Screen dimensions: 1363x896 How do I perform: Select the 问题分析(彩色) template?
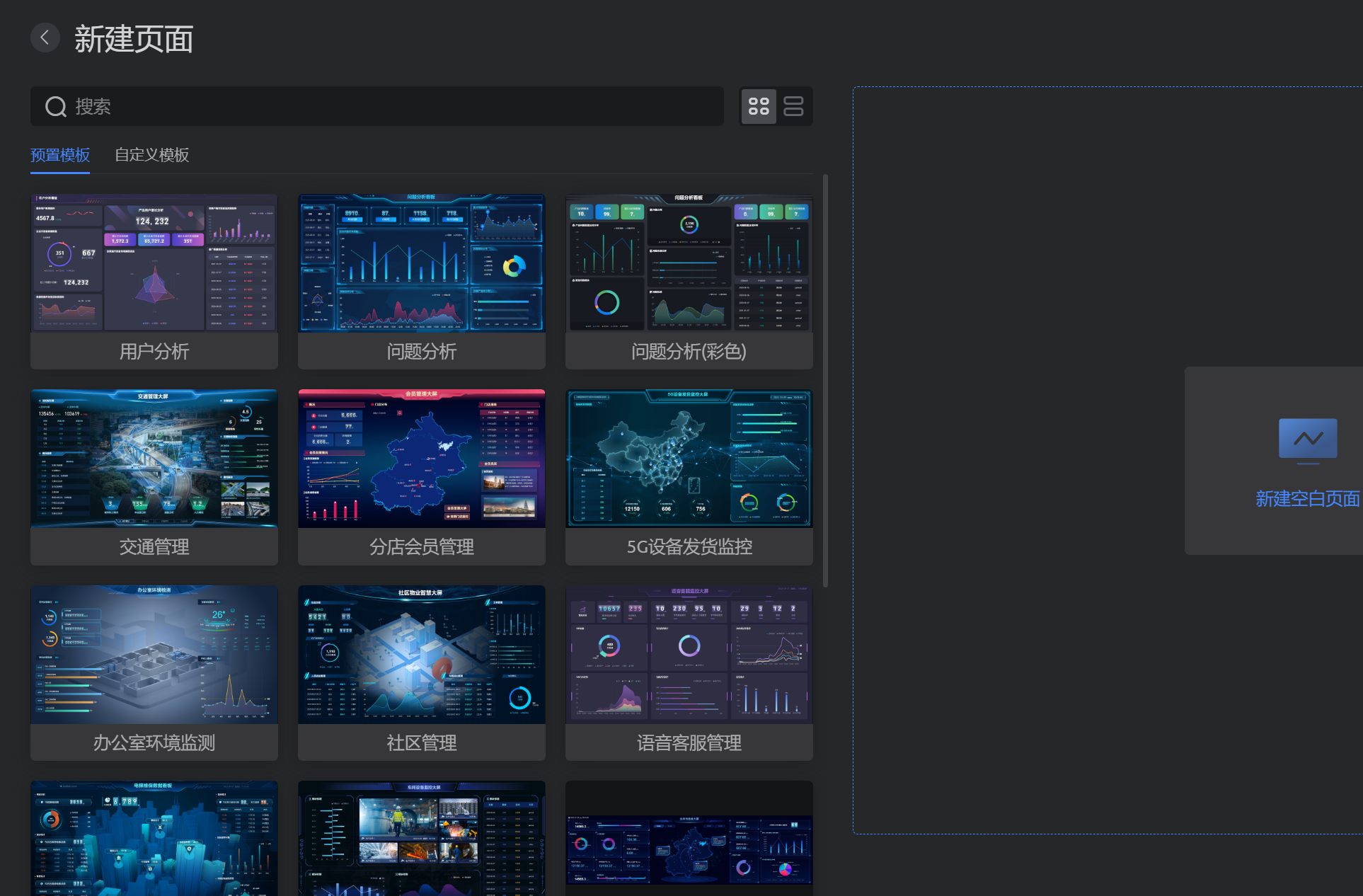(x=689, y=263)
